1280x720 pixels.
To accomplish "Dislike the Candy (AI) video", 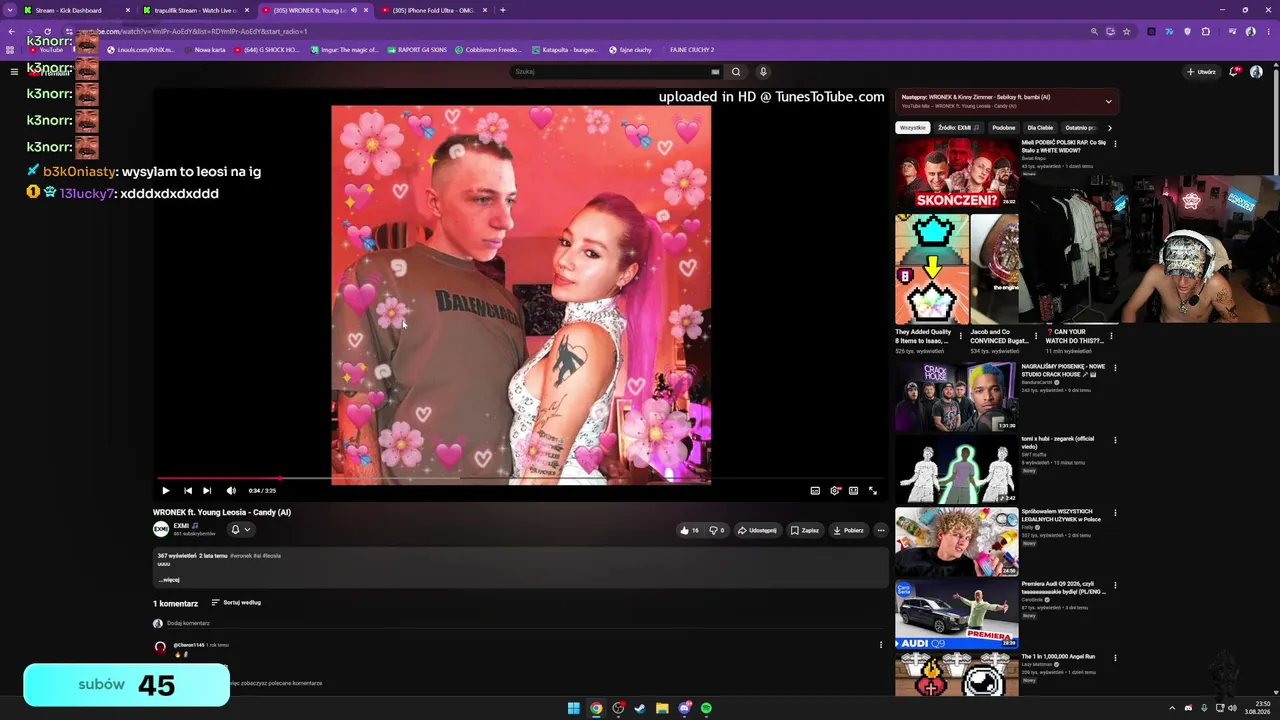I will pos(716,530).
